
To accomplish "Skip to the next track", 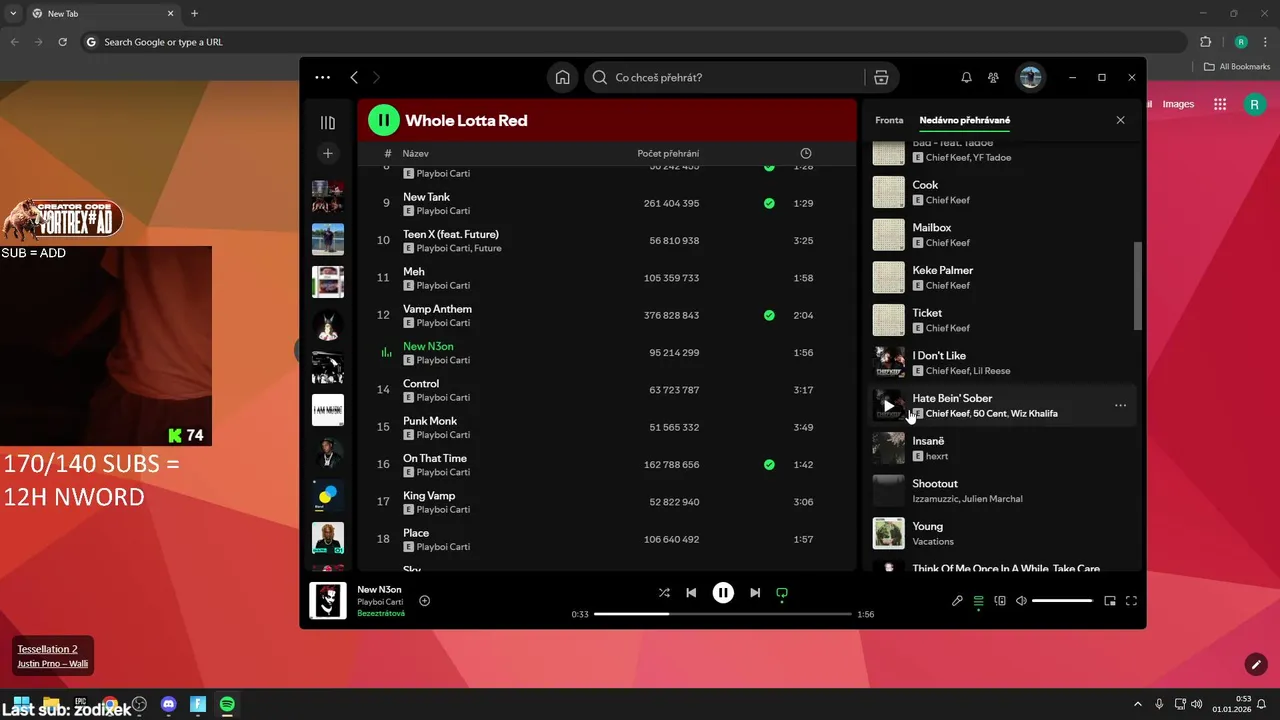I will 755,593.
